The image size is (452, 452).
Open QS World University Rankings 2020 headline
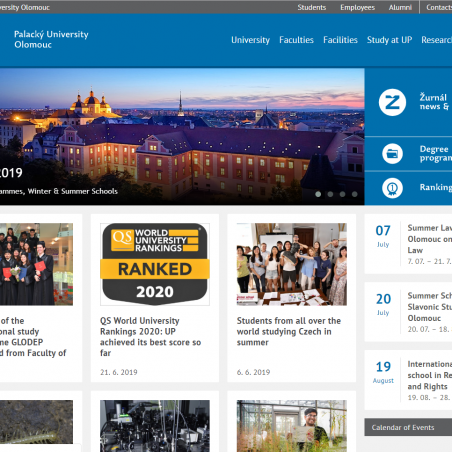pos(150,337)
